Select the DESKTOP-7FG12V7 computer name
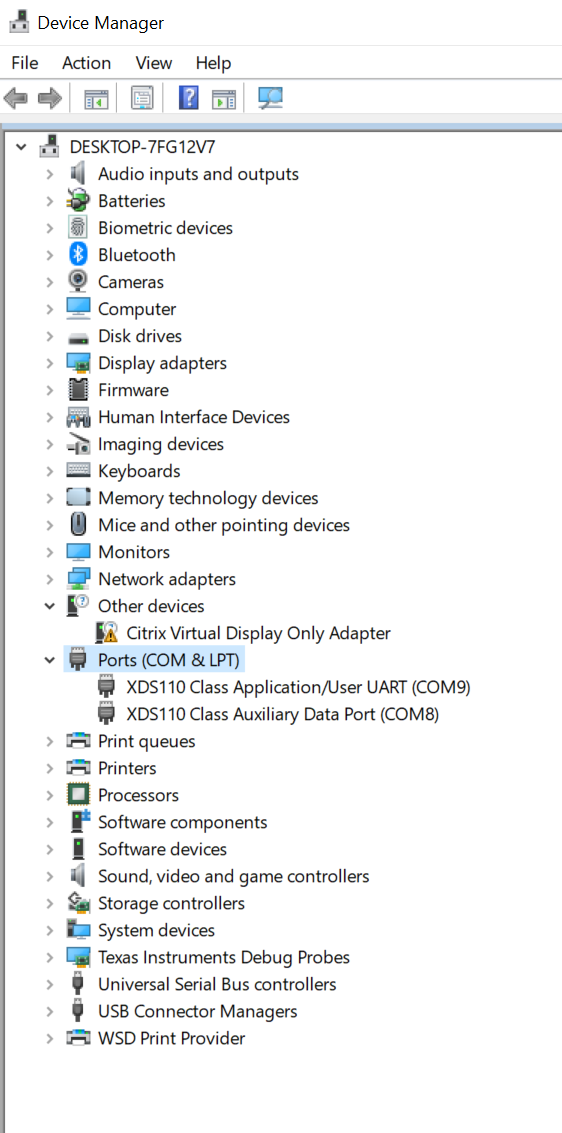This screenshot has width=562, height=1133. point(142,147)
